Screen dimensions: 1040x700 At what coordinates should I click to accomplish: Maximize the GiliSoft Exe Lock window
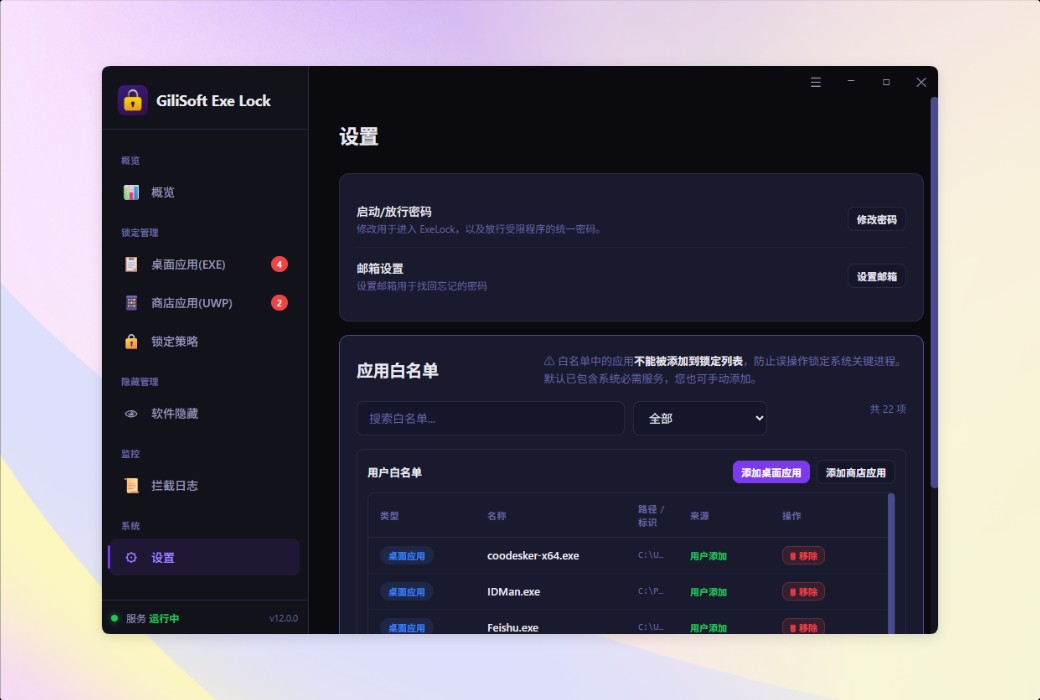pyautogui.click(x=886, y=82)
